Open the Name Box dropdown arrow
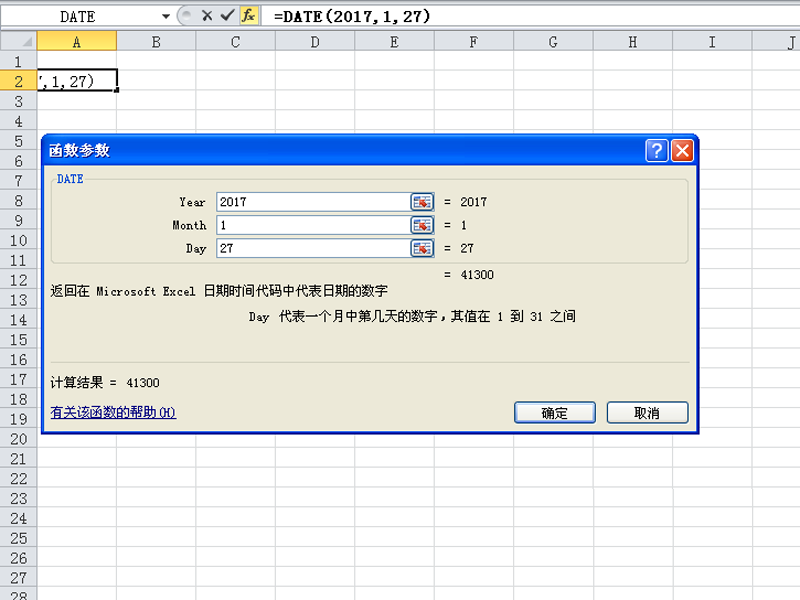The image size is (800, 600). coord(166,15)
